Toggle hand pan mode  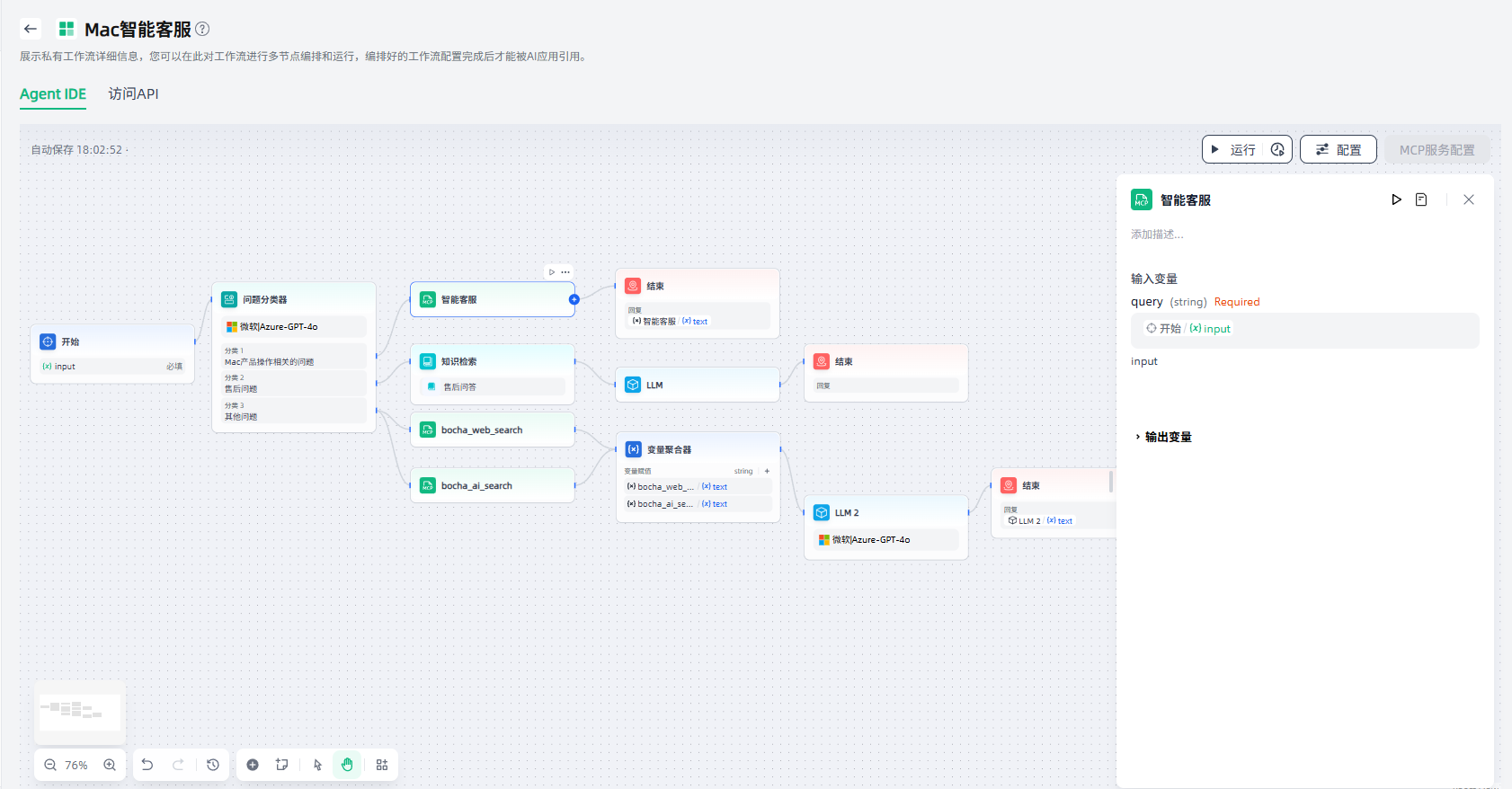347,765
